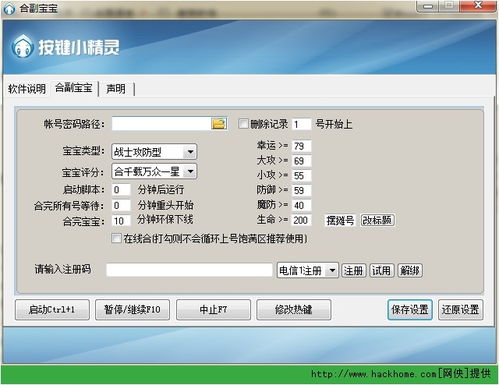Open the 宝宝评分 dropdown list
Screen dimensions: 499x385
[x=190, y=171]
